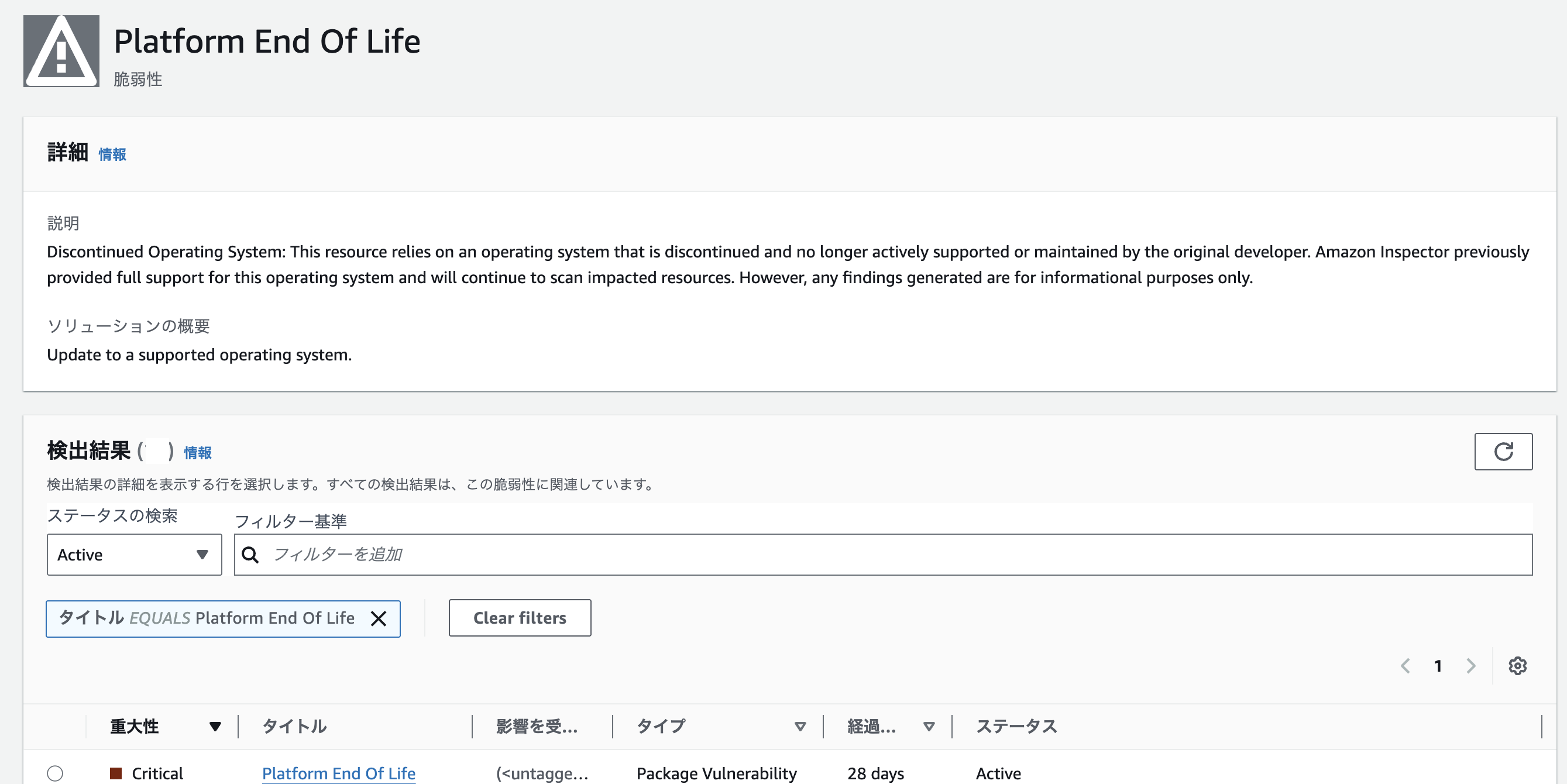This screenshot has width=1567, height=784.
Task: Go to the next findings page
Action: click(1471, 666)
